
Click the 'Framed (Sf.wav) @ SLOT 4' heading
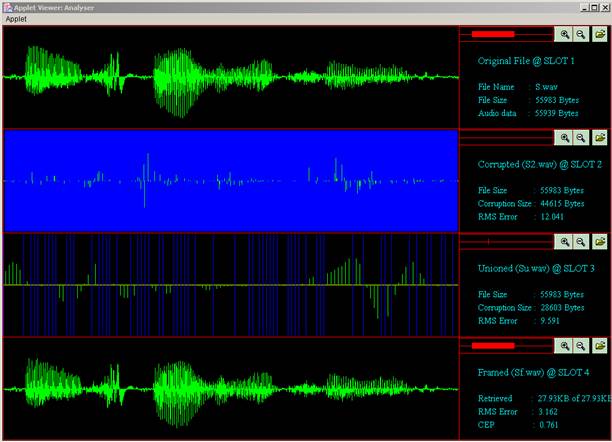pyautogui.click(x=533, y=372)
